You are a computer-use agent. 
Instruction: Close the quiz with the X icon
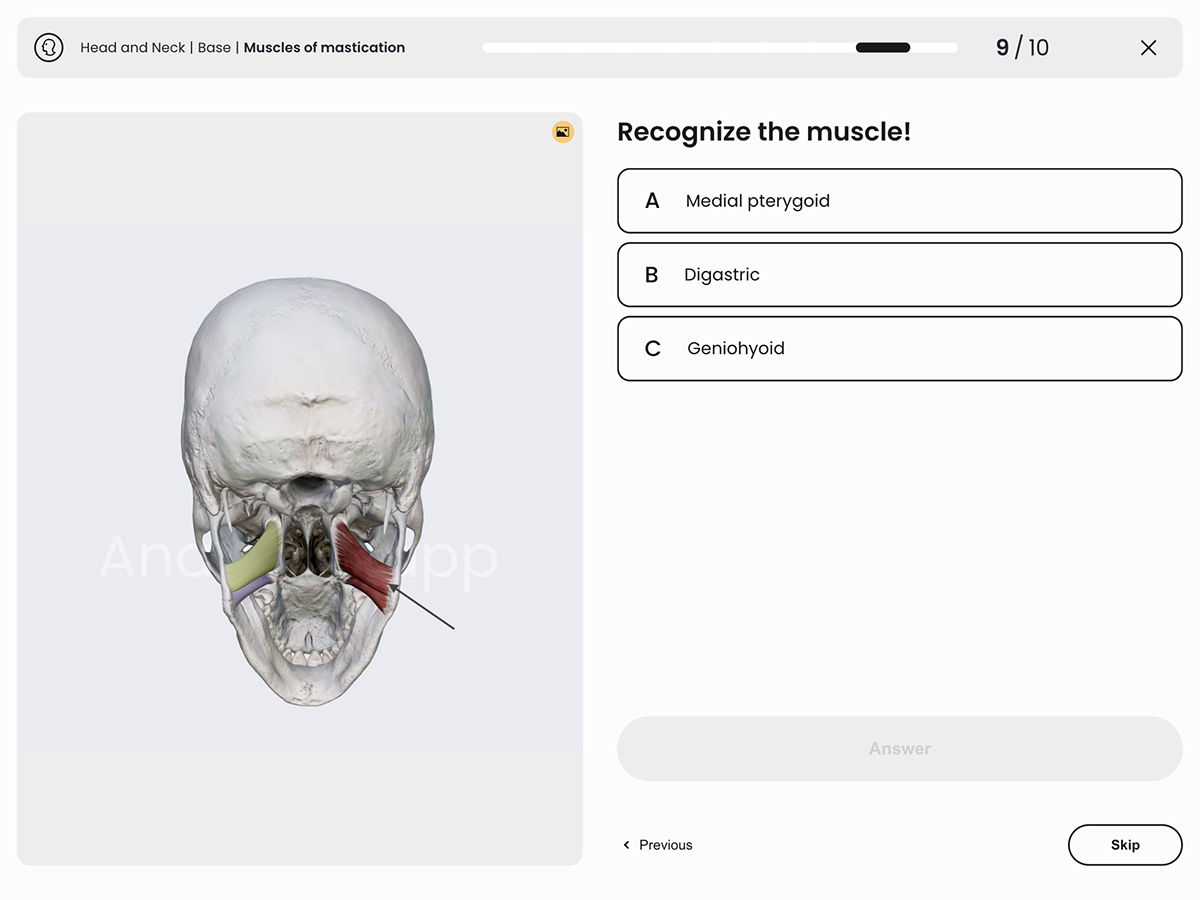[1148, 47]
